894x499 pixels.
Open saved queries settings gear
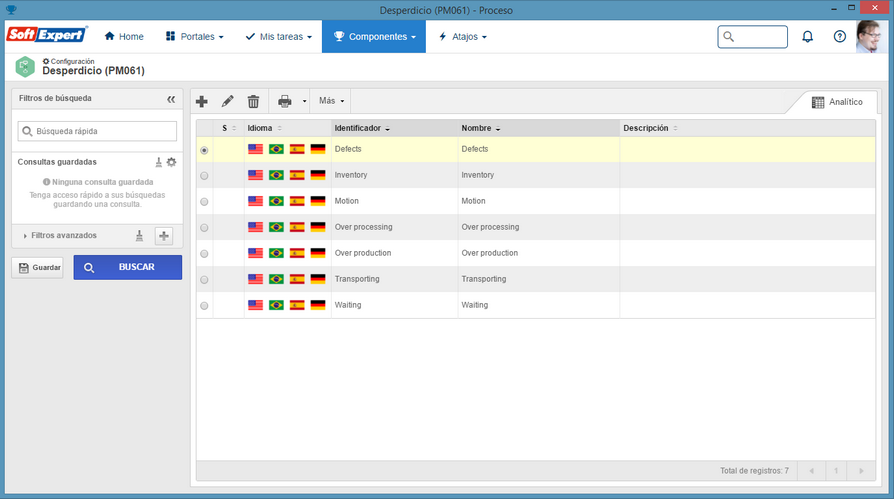click(171, 163)
